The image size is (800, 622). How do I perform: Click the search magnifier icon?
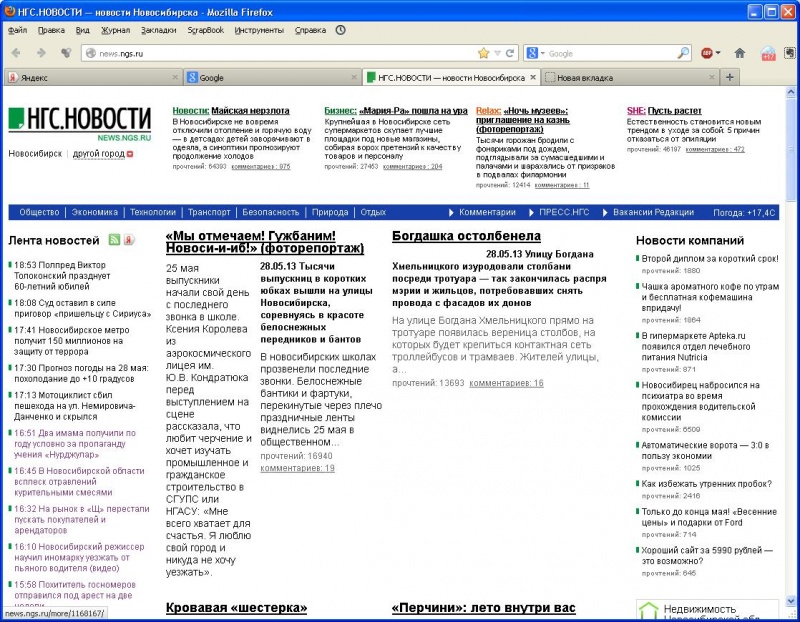pos(684,53)
